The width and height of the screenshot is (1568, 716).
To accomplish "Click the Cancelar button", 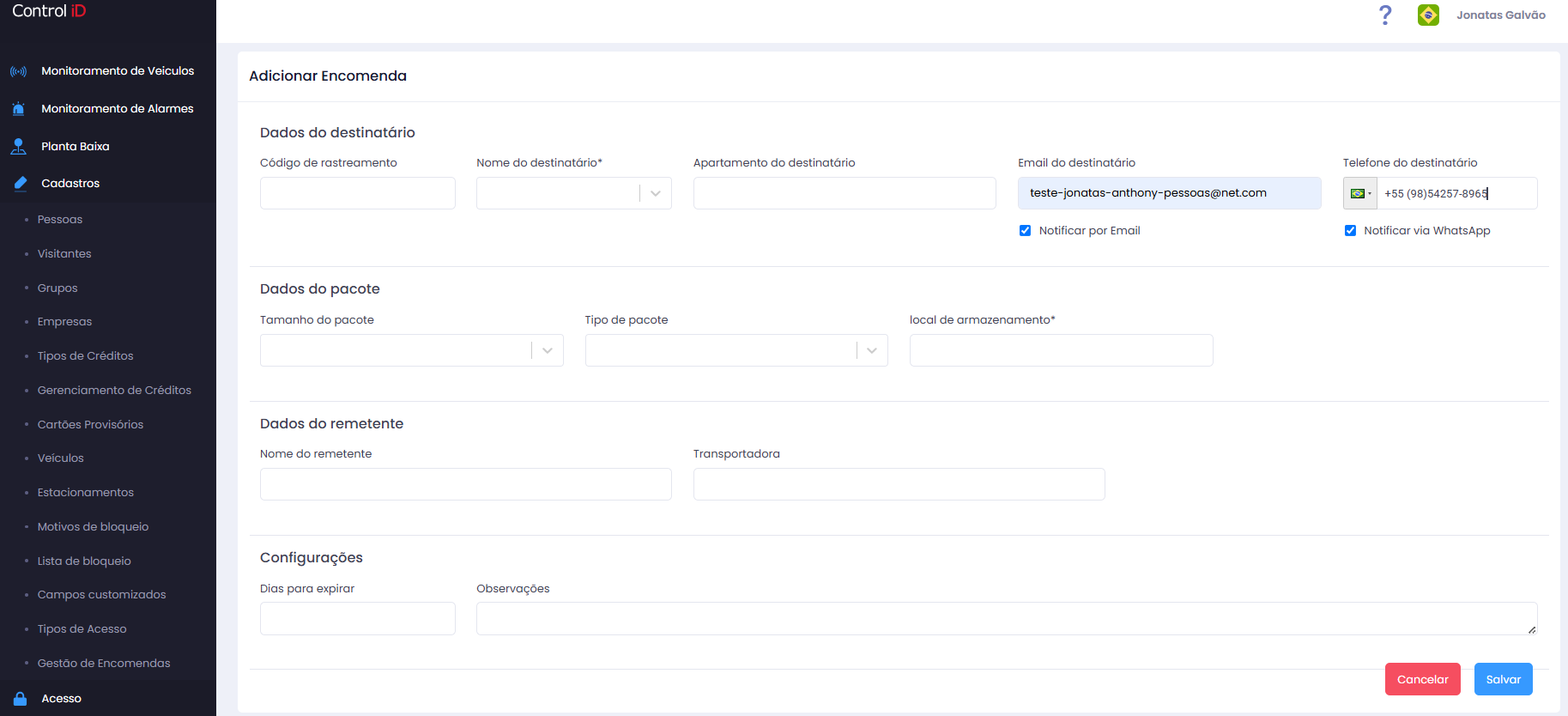I will click(1422, 679).
